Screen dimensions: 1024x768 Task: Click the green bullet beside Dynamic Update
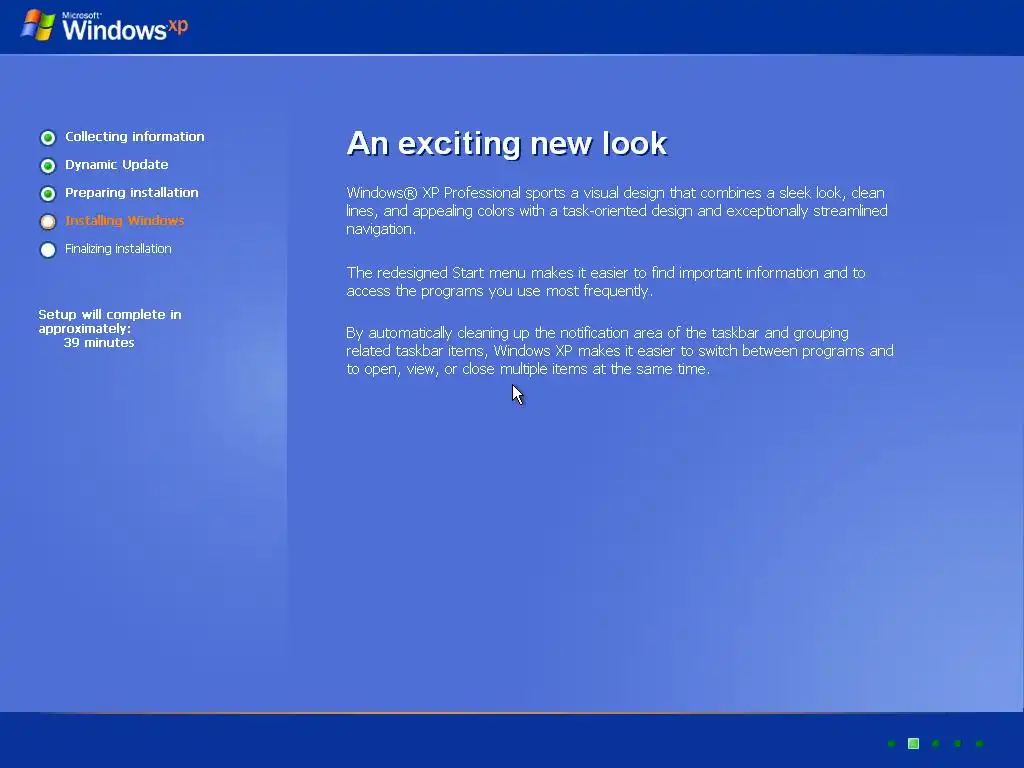pyautogui.click(x=48, y=165)
